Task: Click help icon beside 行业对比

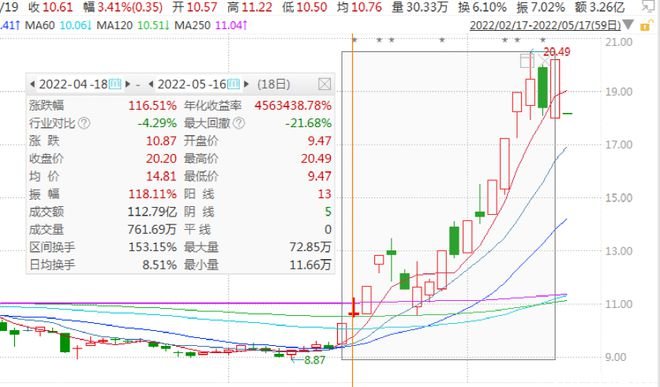Action: coord(84,123)
